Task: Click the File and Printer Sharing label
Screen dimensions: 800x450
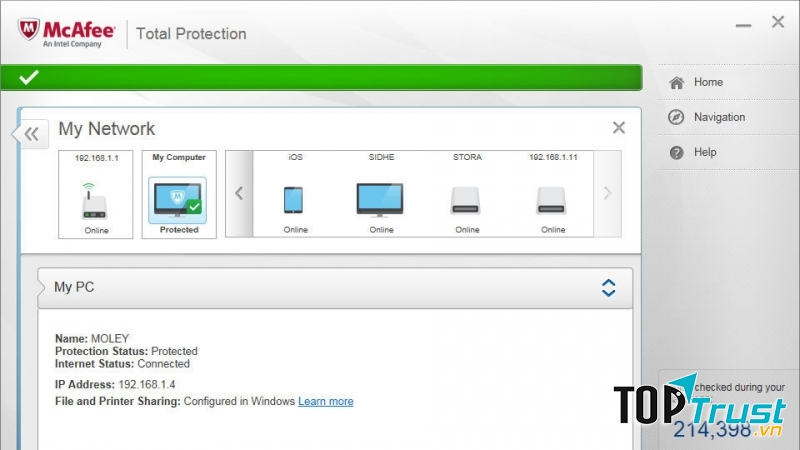Action: [x=118, y=402]
